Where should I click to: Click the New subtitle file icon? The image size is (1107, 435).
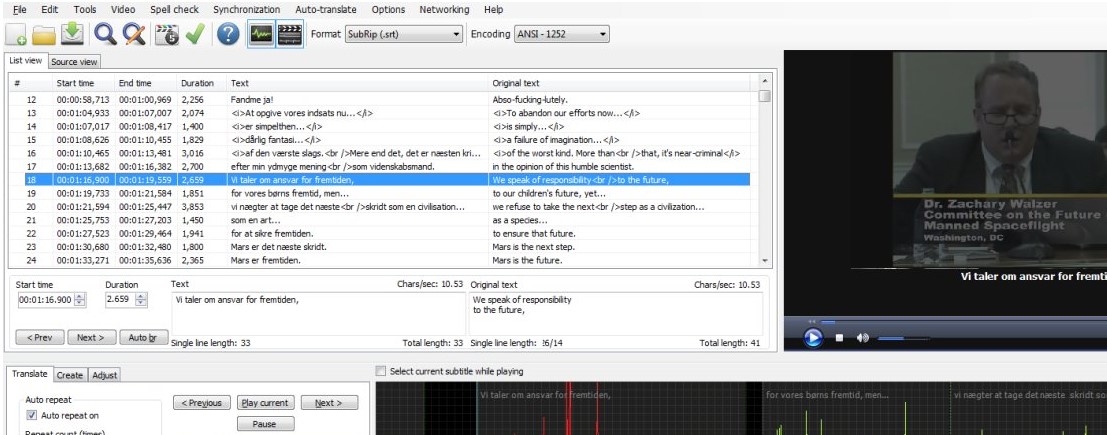(x=17, y=35)
